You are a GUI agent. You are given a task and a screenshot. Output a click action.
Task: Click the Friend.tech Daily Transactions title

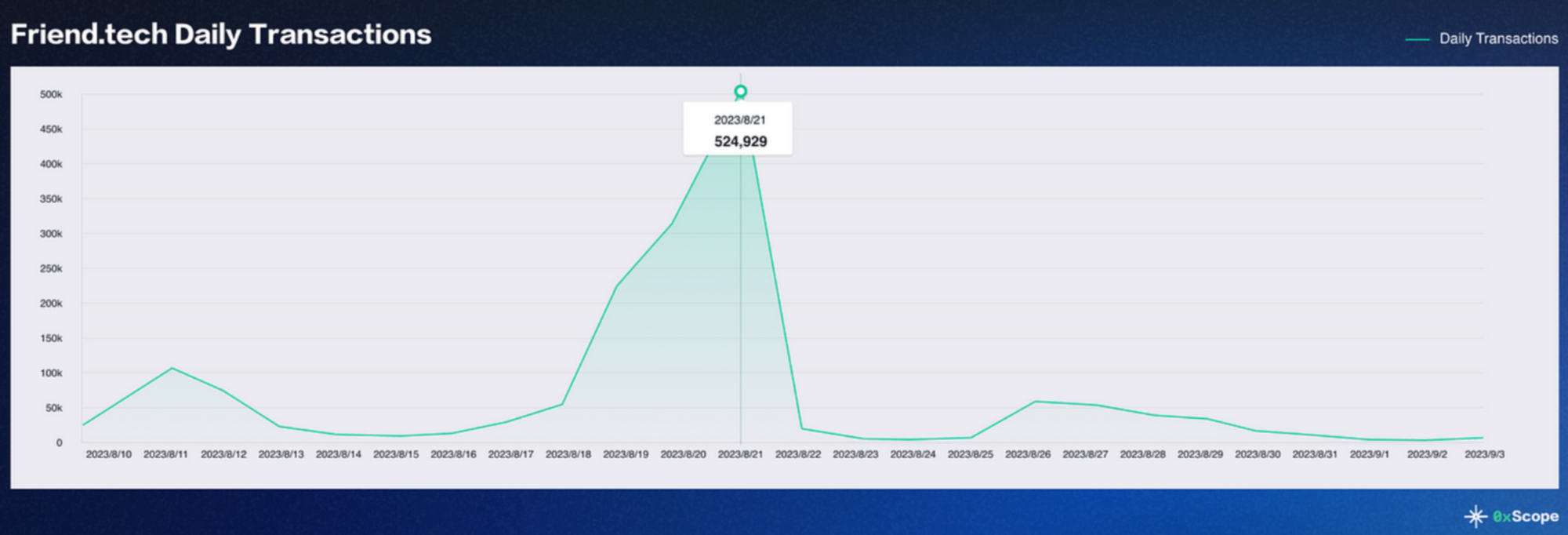[x=221, y=35]
